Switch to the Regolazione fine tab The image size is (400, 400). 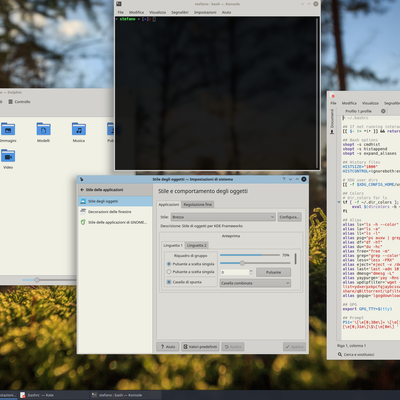coord(198,204)
